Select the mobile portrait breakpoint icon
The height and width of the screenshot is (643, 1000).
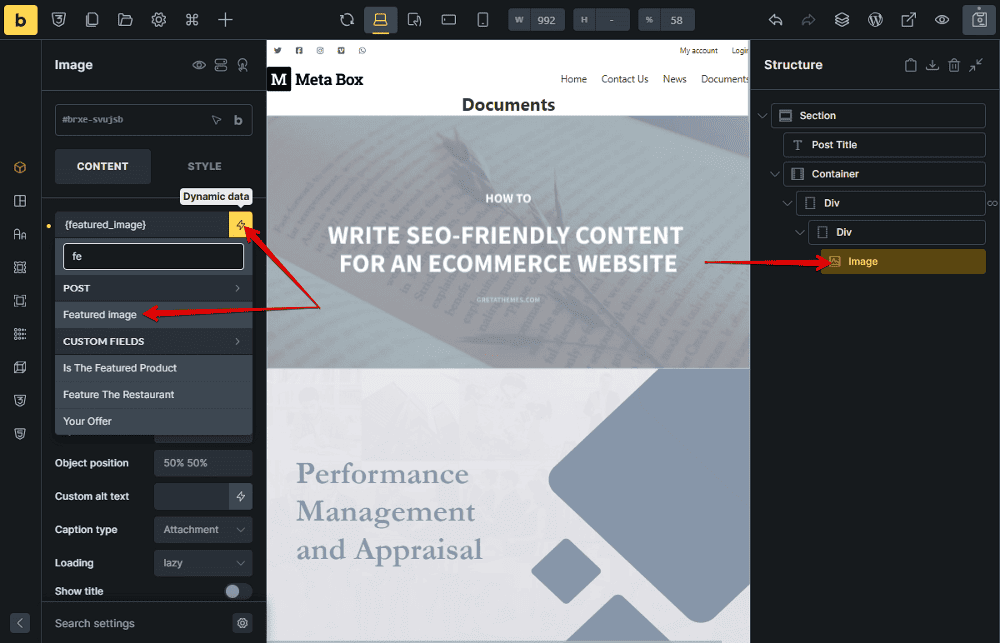pyautogui.click(x=482, y=20)
